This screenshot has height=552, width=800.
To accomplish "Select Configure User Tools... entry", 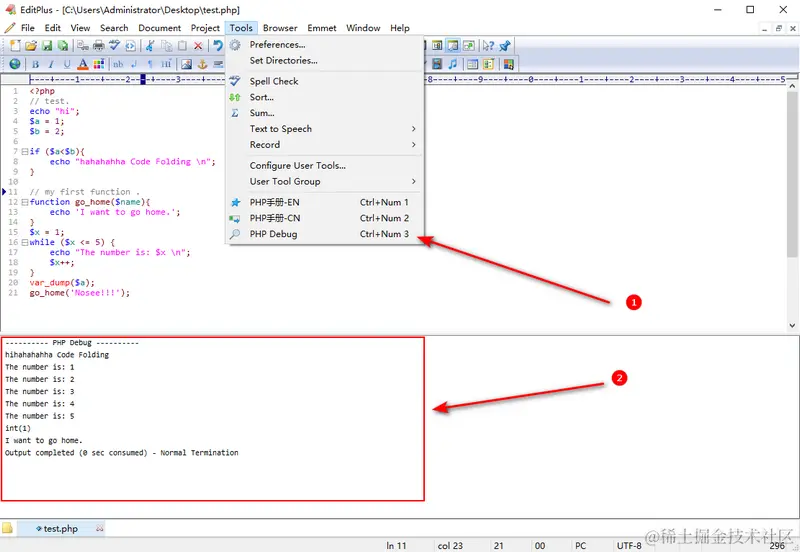I will pos(324,166).
